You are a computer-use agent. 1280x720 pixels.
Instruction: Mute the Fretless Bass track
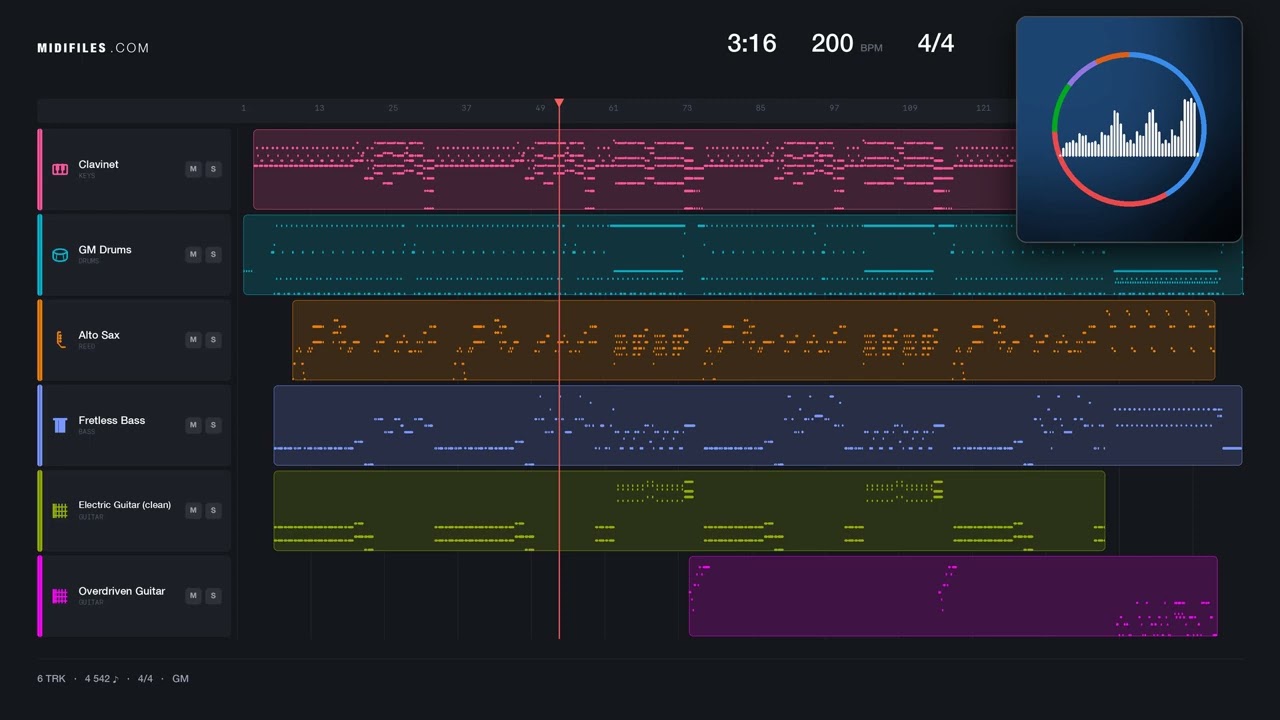[x=193, y=425]
